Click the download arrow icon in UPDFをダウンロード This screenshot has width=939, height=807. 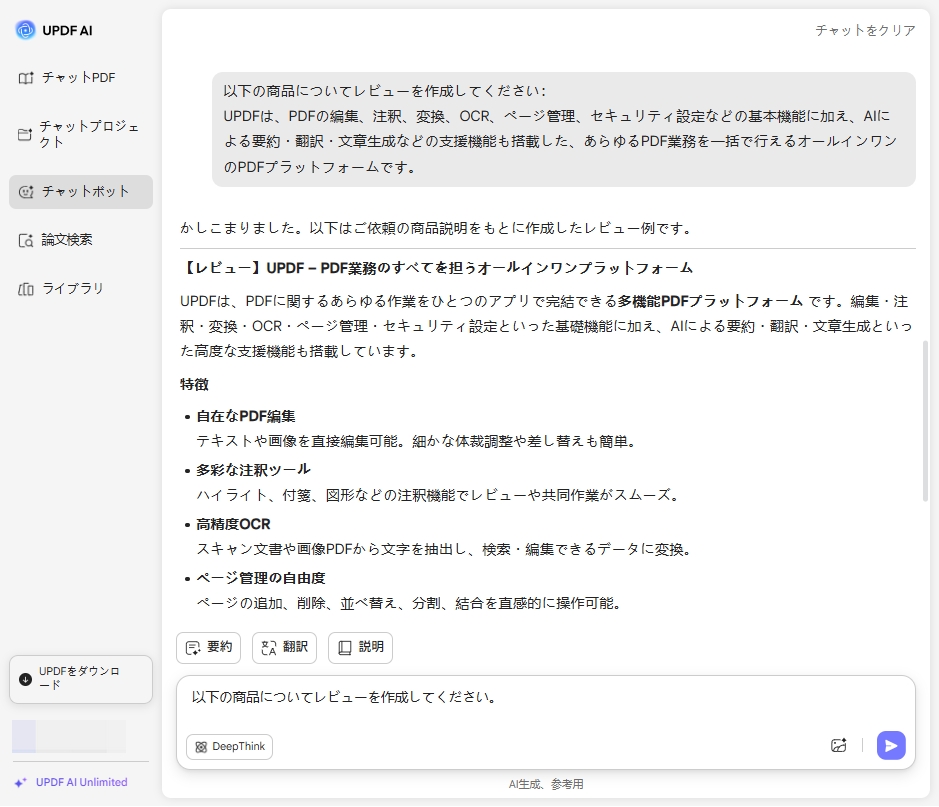pyautogui.click(x=25, y=679)
